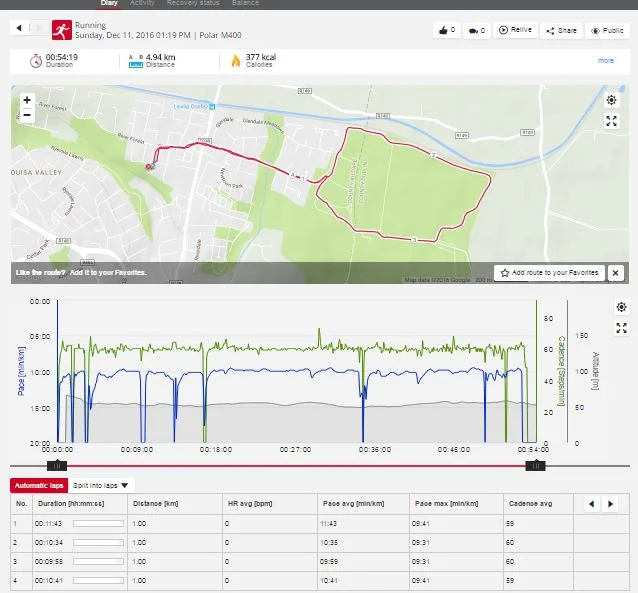Image resolution: width=638 pixels, height=593 pixels.
Task: Click the stopwatch duration icon
Action: tap(36, 61)
